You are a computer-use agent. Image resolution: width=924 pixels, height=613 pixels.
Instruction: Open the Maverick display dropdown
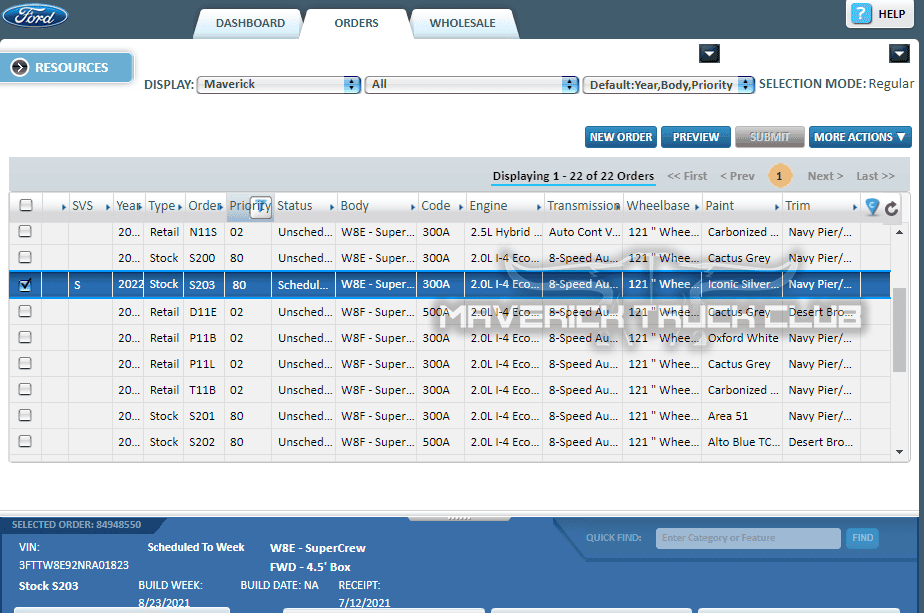click(x=279, y=84)
